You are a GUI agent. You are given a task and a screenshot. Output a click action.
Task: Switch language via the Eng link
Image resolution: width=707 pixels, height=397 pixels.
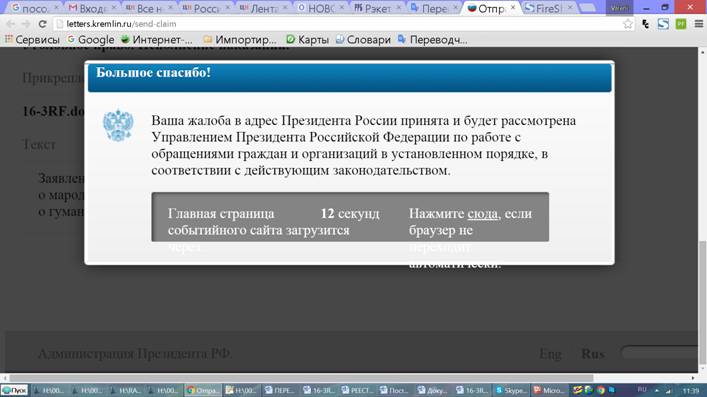click(x=551, y=354)
